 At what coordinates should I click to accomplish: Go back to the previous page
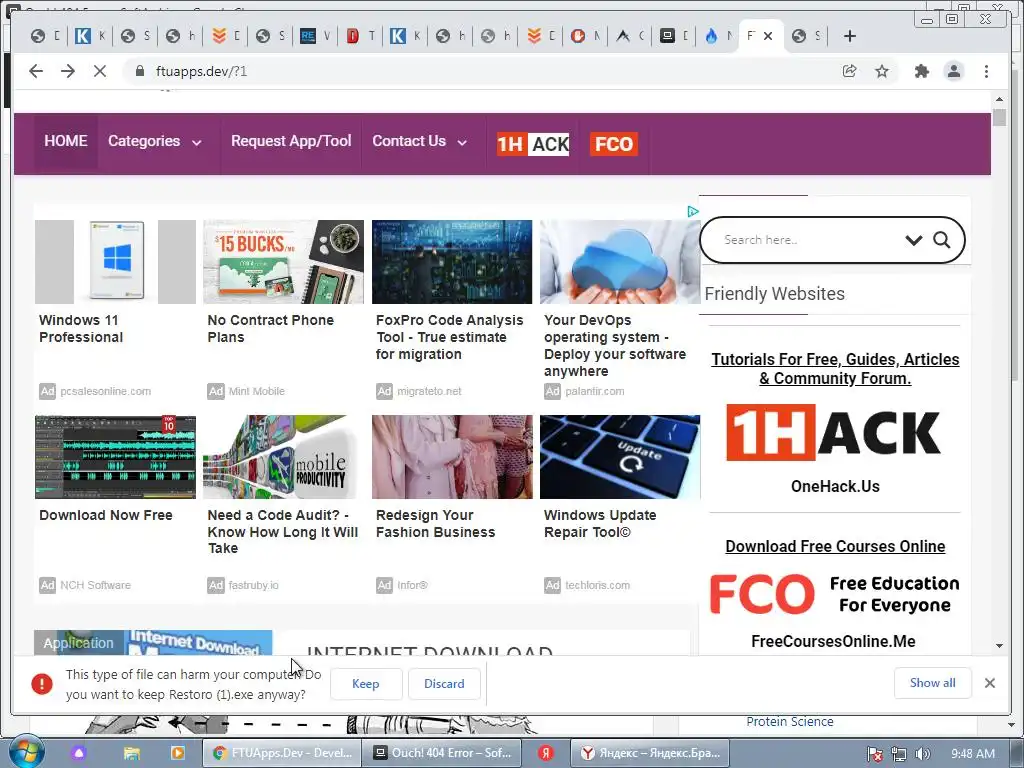pyautogui.click(x=36, y=71)
